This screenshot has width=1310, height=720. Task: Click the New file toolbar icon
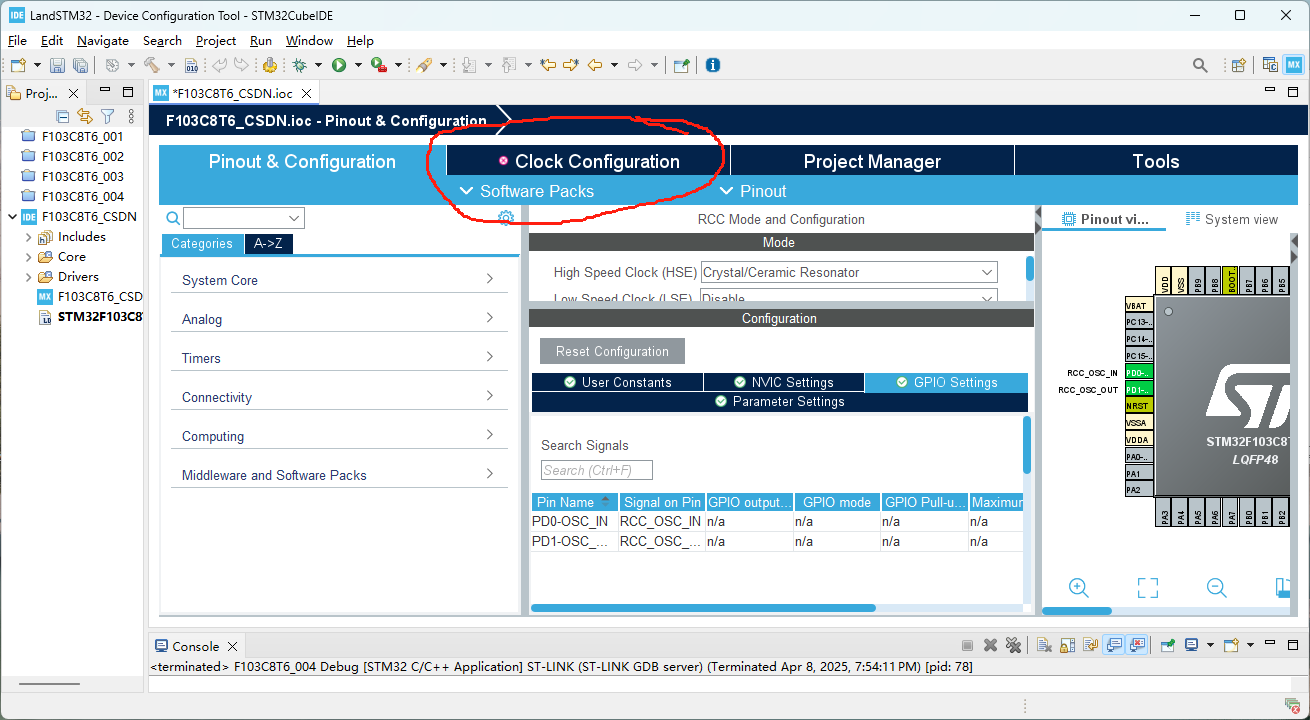click(x=18, y=65)
